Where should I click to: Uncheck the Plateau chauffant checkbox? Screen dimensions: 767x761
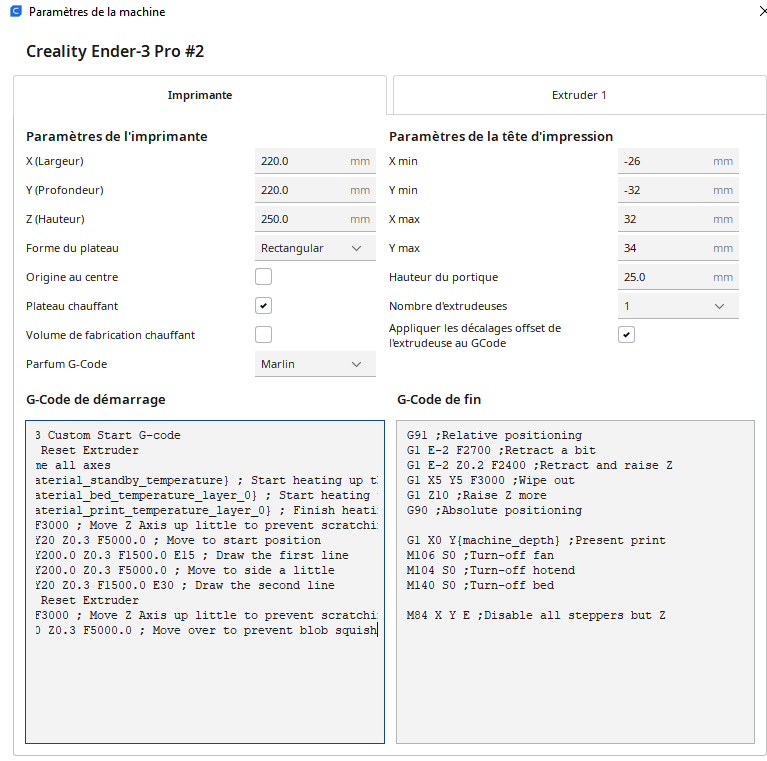pos(263,306)
